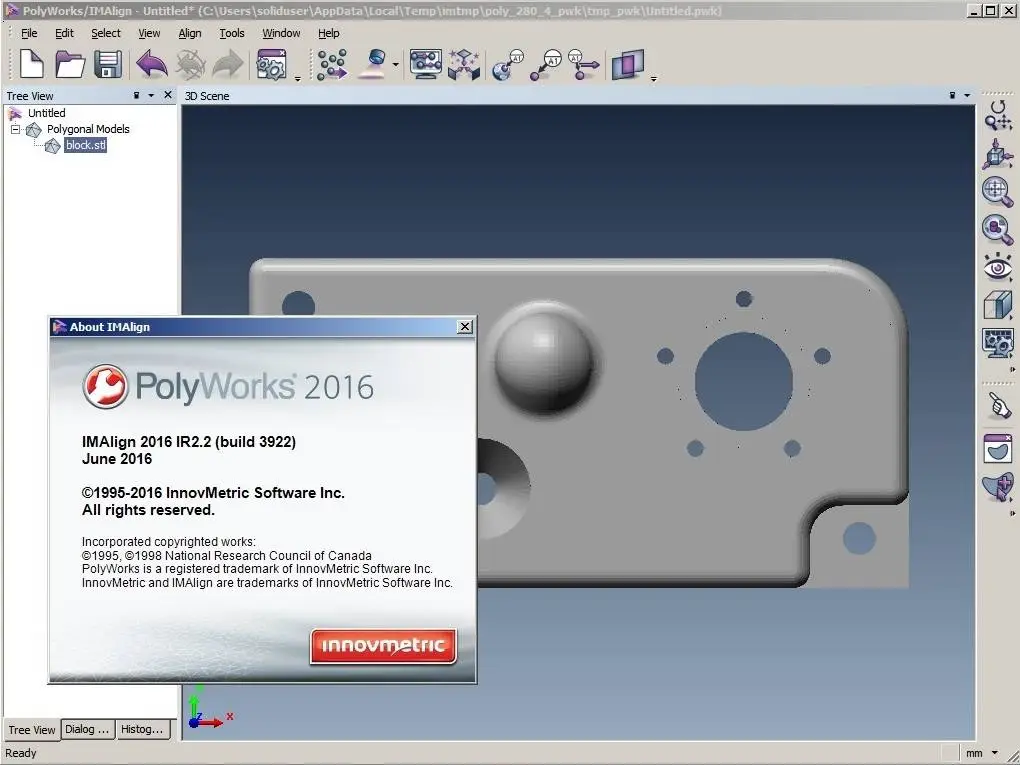The width and height of the screenshot is (1020, 765).
Task: Select the pointing hand selection tool
Action: (998, 406)
